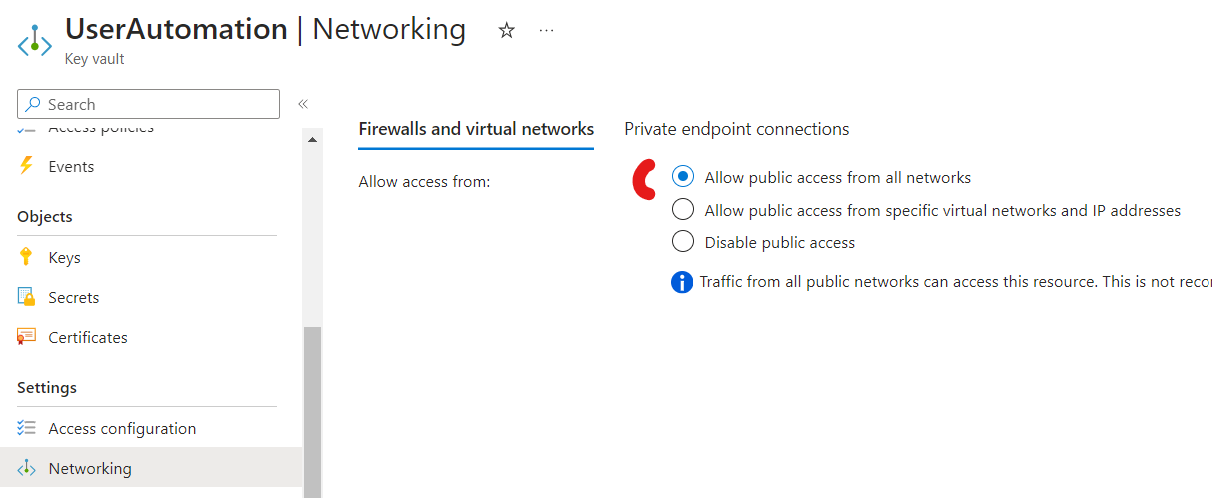Click the Access configuration checklist icon

[x=26, y=428]
